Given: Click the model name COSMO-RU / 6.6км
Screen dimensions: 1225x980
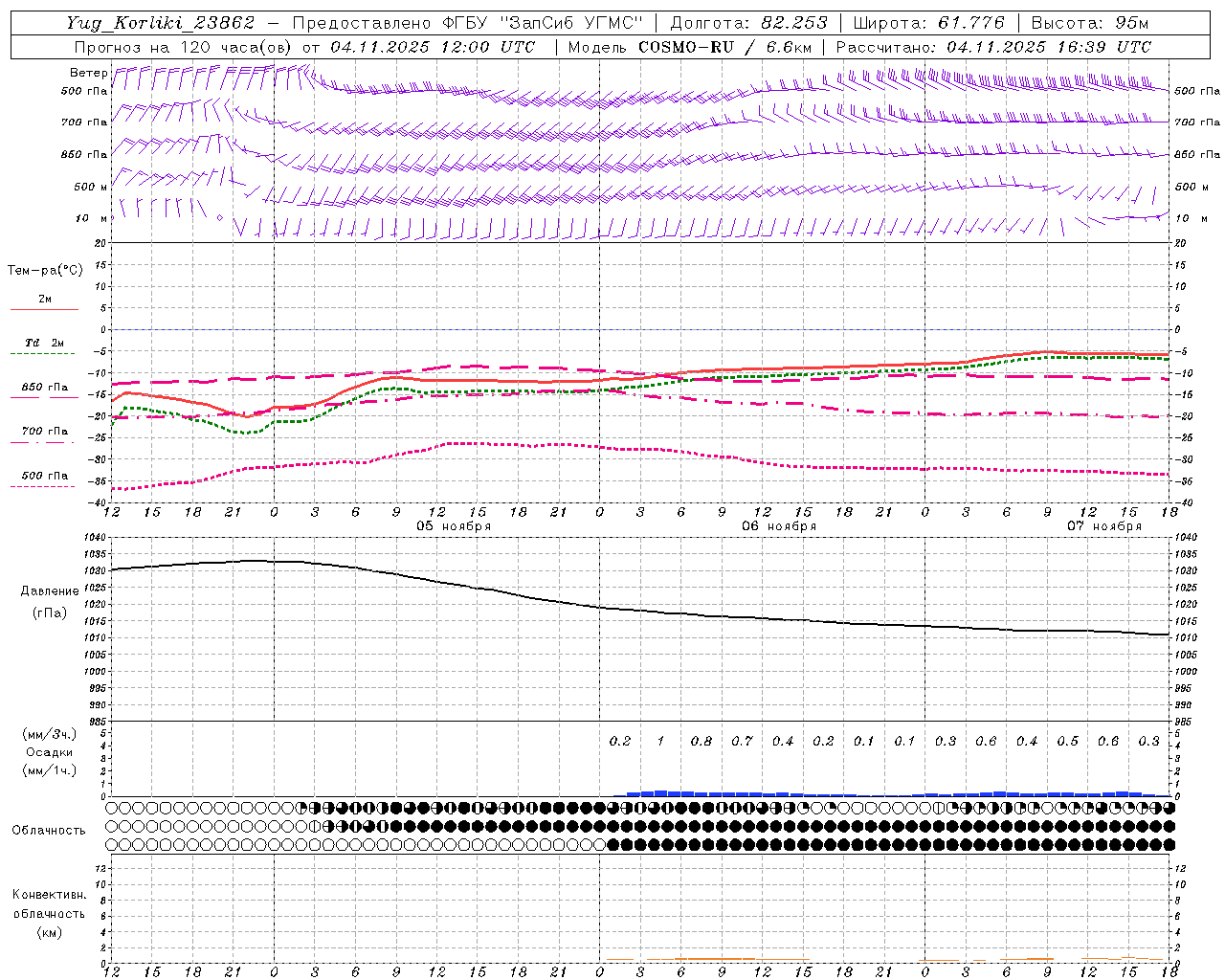Looking at the screenshot, I should [725, 47].
